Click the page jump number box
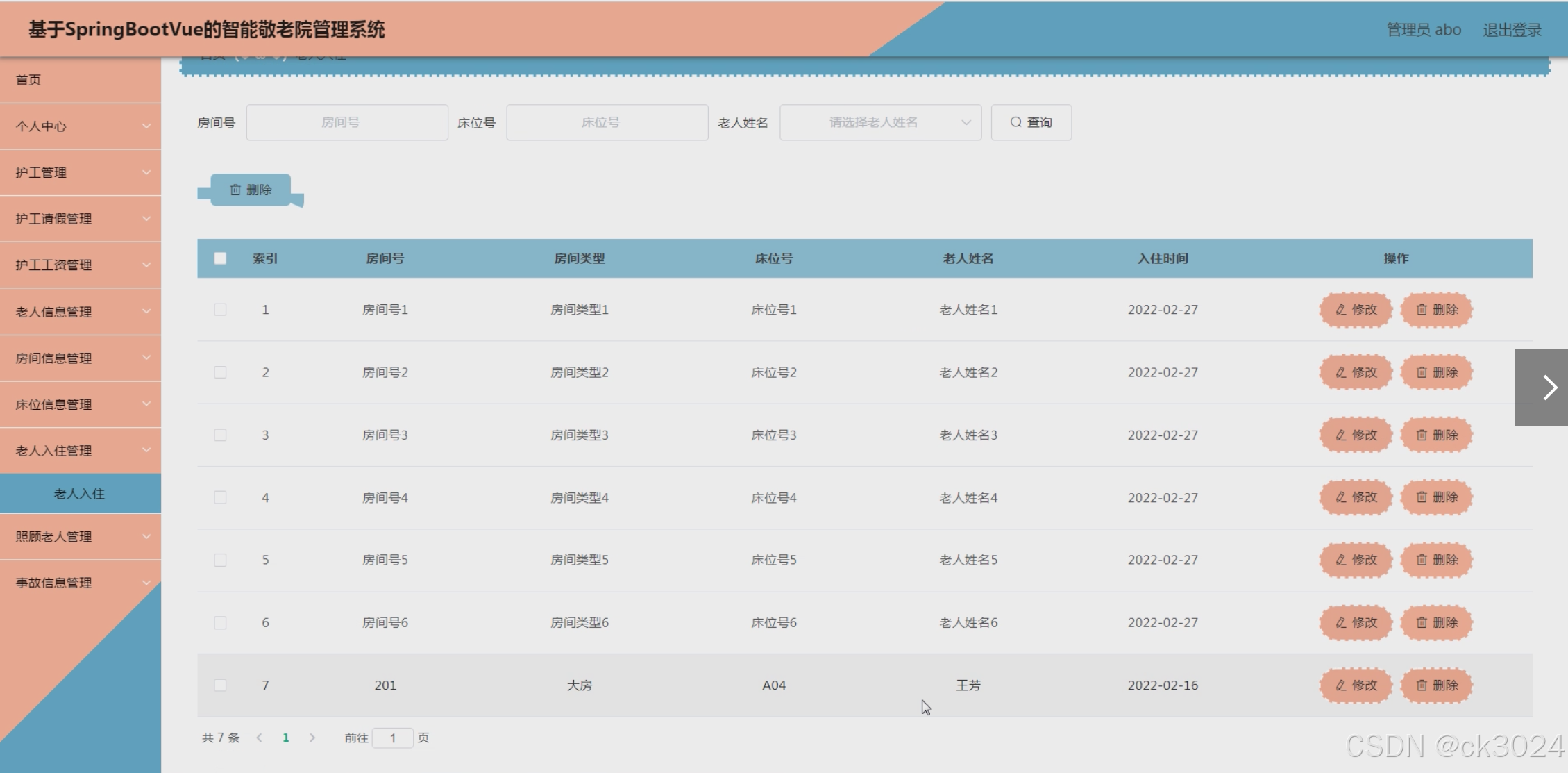1568x773 pixels. [392, 738]
